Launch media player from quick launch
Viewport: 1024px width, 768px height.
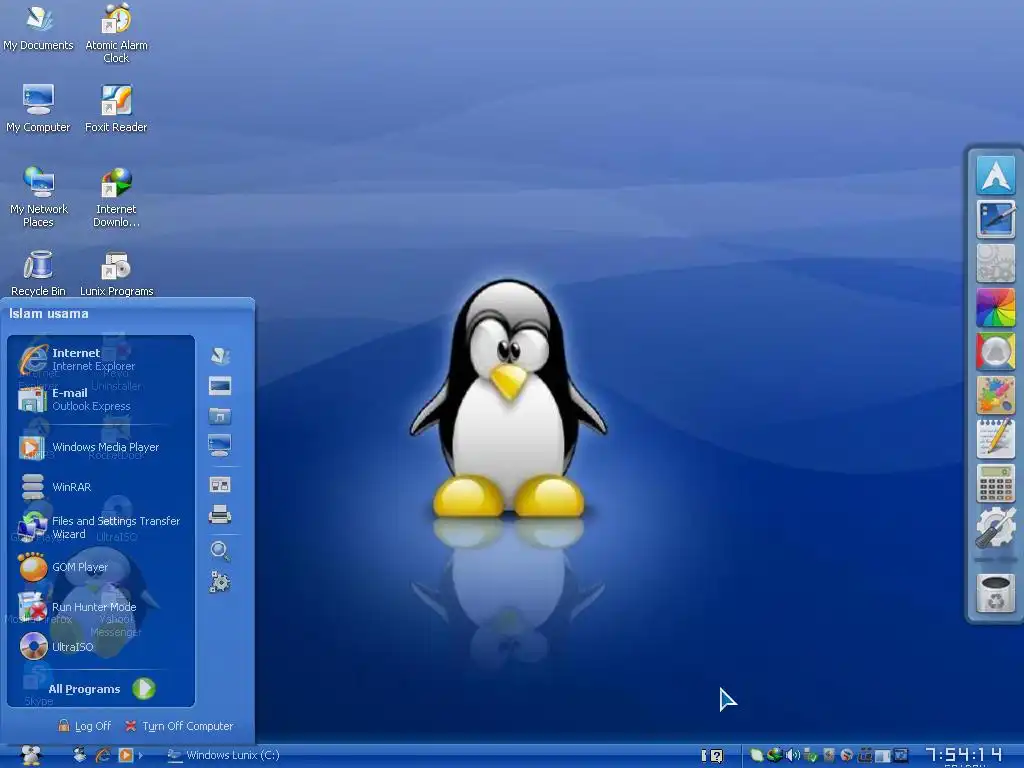click(125, 755)
